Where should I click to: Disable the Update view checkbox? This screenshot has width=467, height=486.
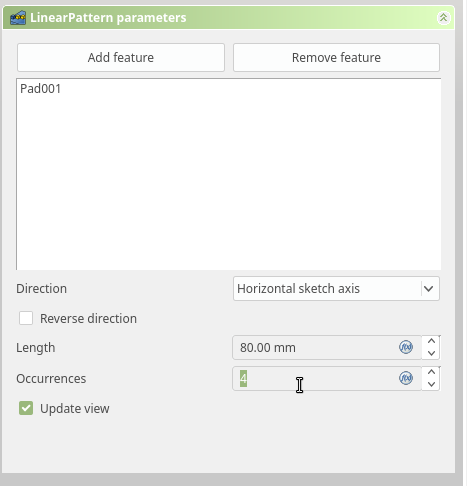click(x=26, y=408)
